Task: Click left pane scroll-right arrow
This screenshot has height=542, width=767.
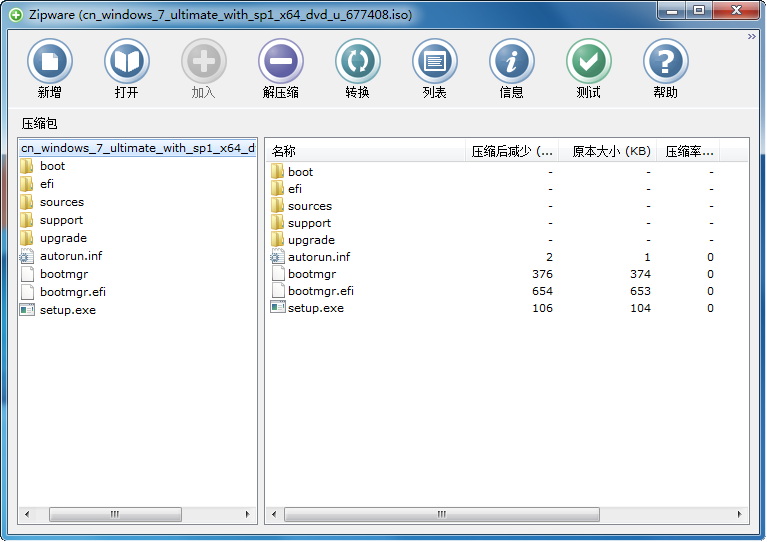Action: pyautogui.click(x=248, y=514)
